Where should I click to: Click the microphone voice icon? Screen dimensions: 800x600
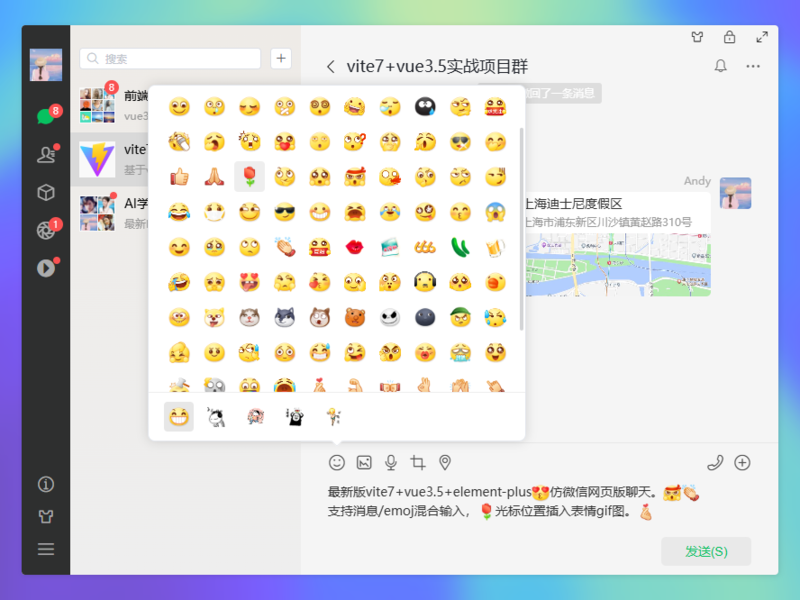click(x=391, y=462)
